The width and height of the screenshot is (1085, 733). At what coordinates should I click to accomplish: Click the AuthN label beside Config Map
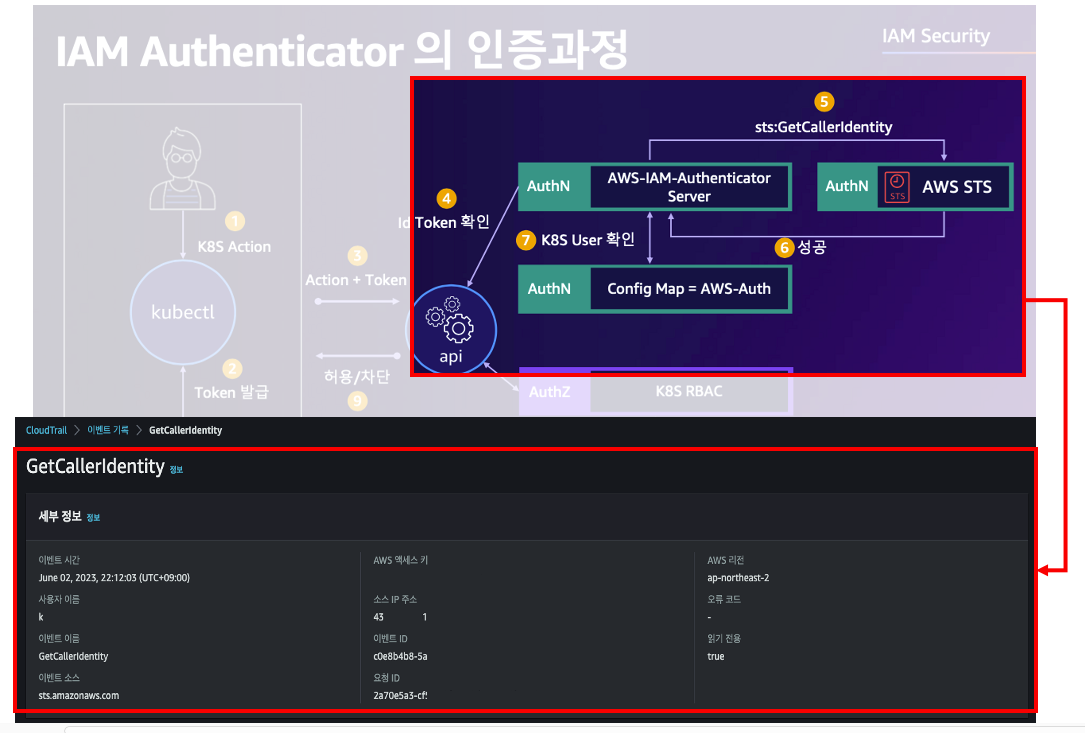[549, 289]
